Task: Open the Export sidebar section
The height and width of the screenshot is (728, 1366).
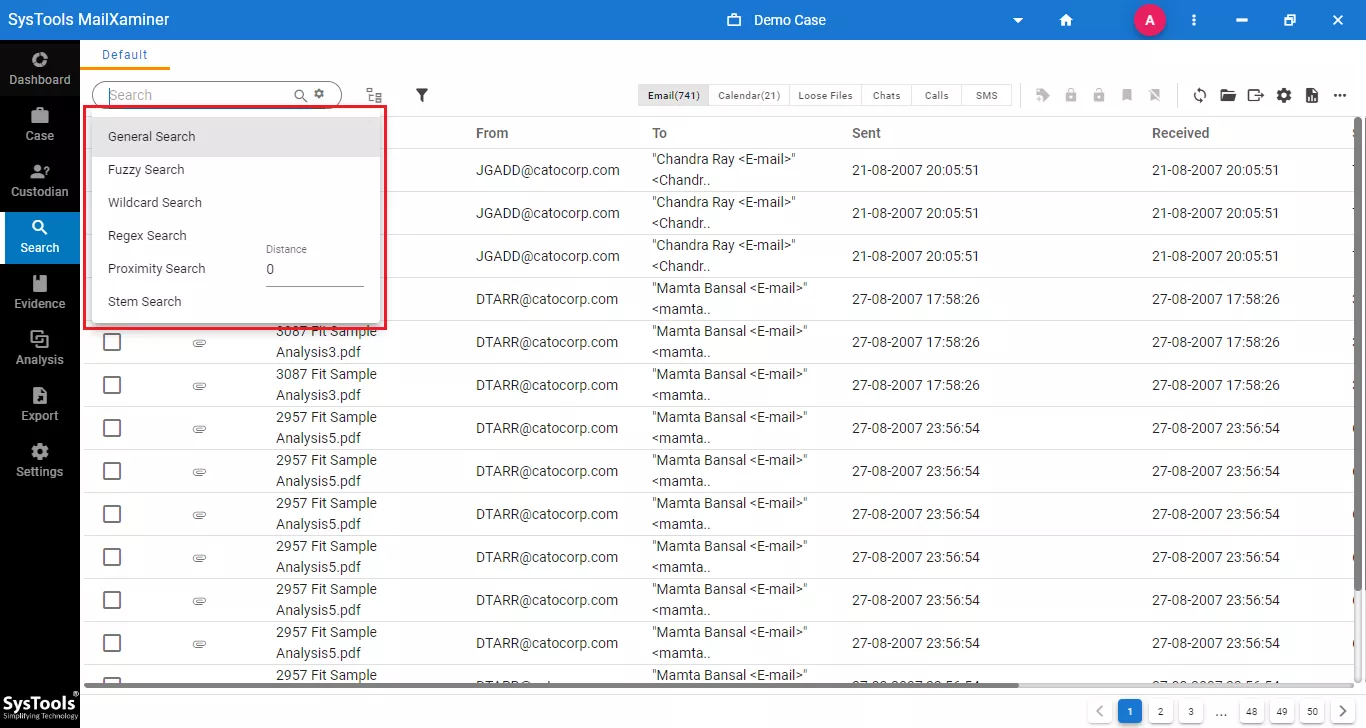Action: point(40,405)
